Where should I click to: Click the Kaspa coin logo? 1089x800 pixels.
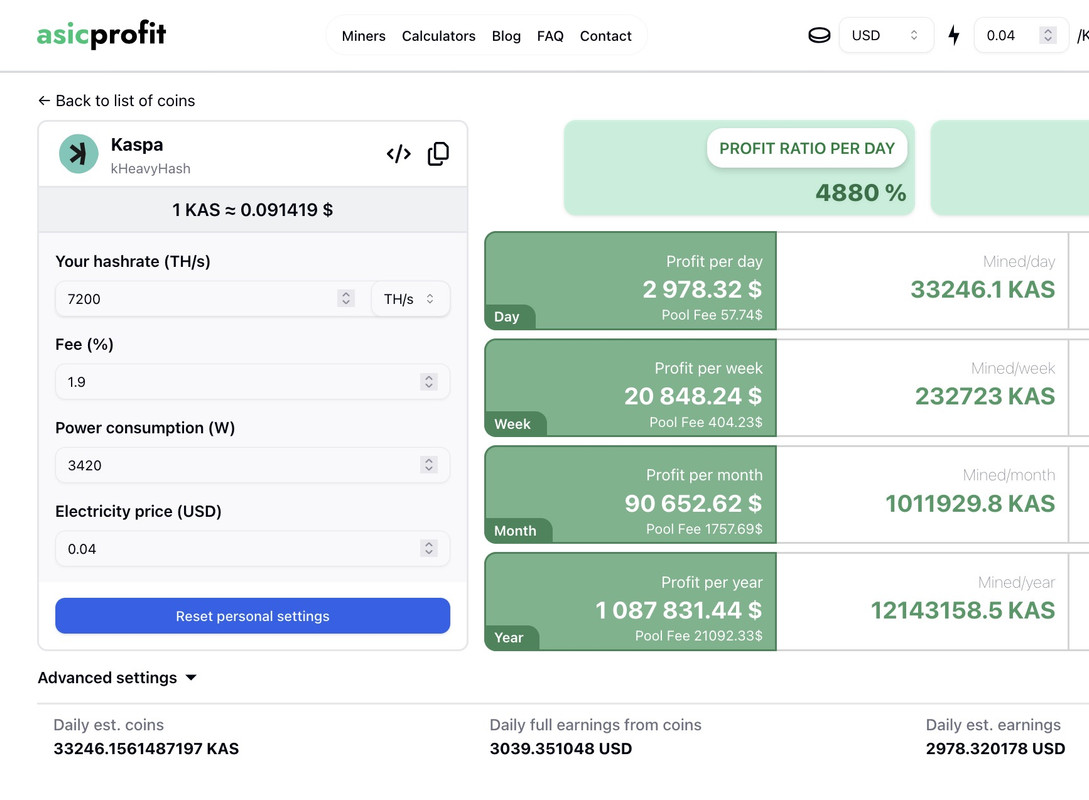[78, 153]
